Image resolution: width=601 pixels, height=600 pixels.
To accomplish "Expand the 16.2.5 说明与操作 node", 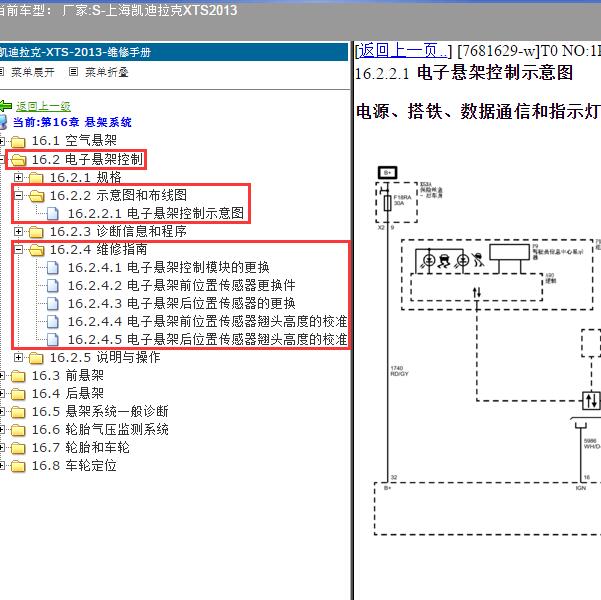I will pyautogui.click(x=18, y=357).
